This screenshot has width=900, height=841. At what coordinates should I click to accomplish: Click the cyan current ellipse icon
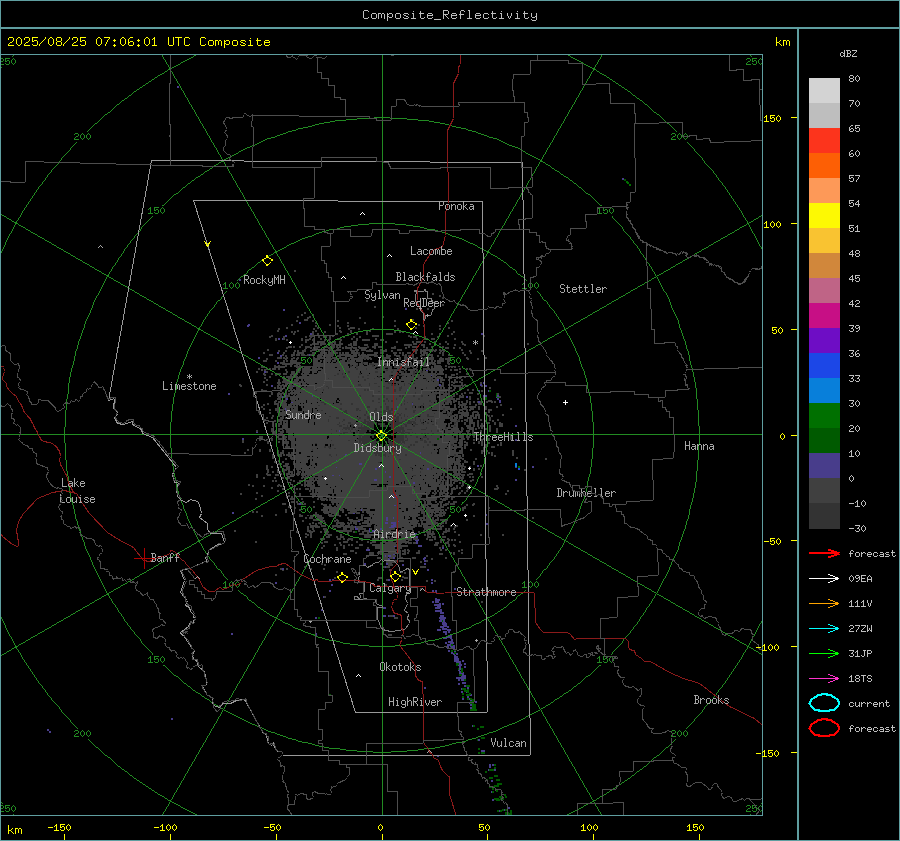tap(824, 703)
